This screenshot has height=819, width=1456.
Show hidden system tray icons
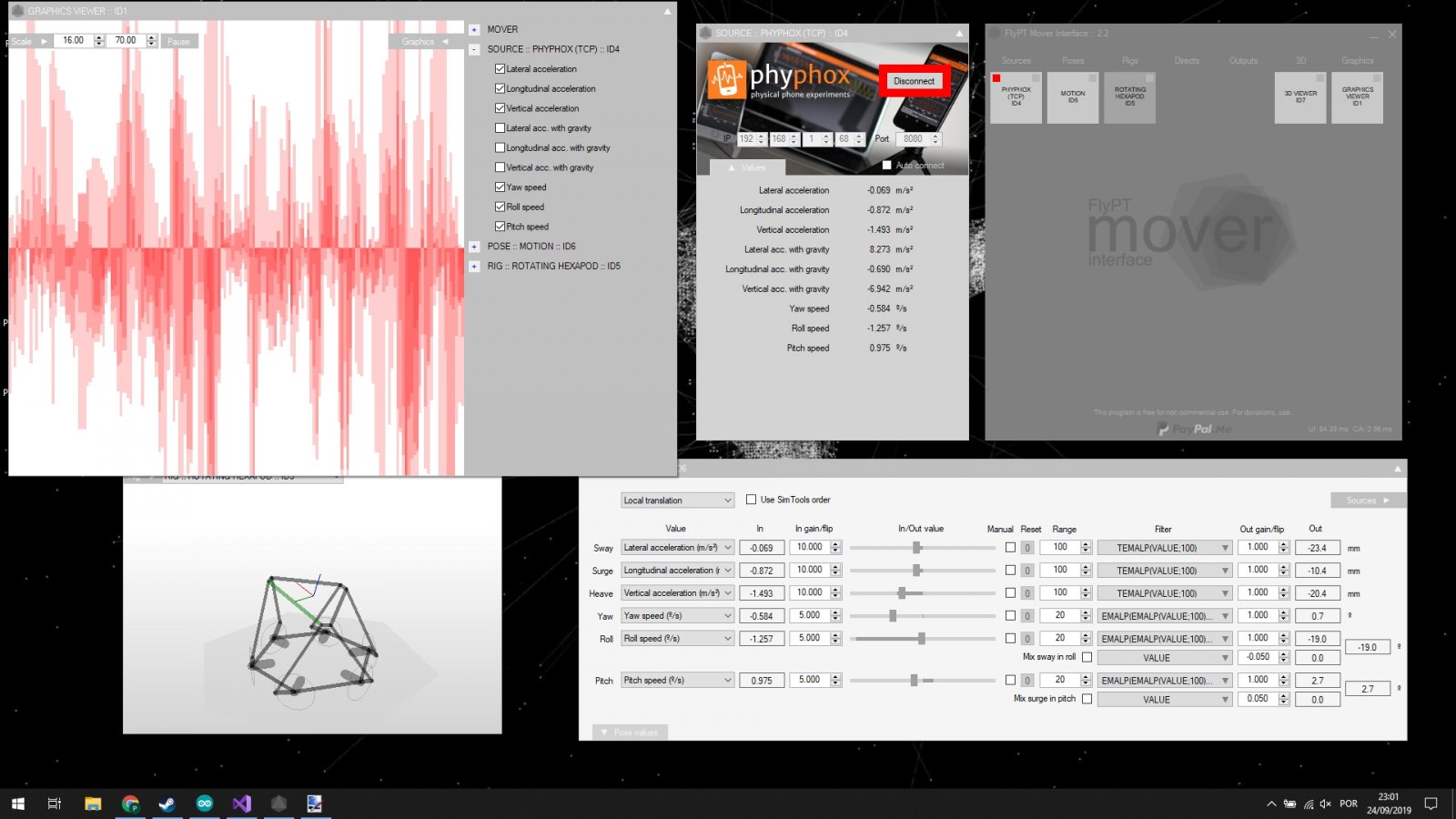pyautogui.click(x=1271, y=804)
